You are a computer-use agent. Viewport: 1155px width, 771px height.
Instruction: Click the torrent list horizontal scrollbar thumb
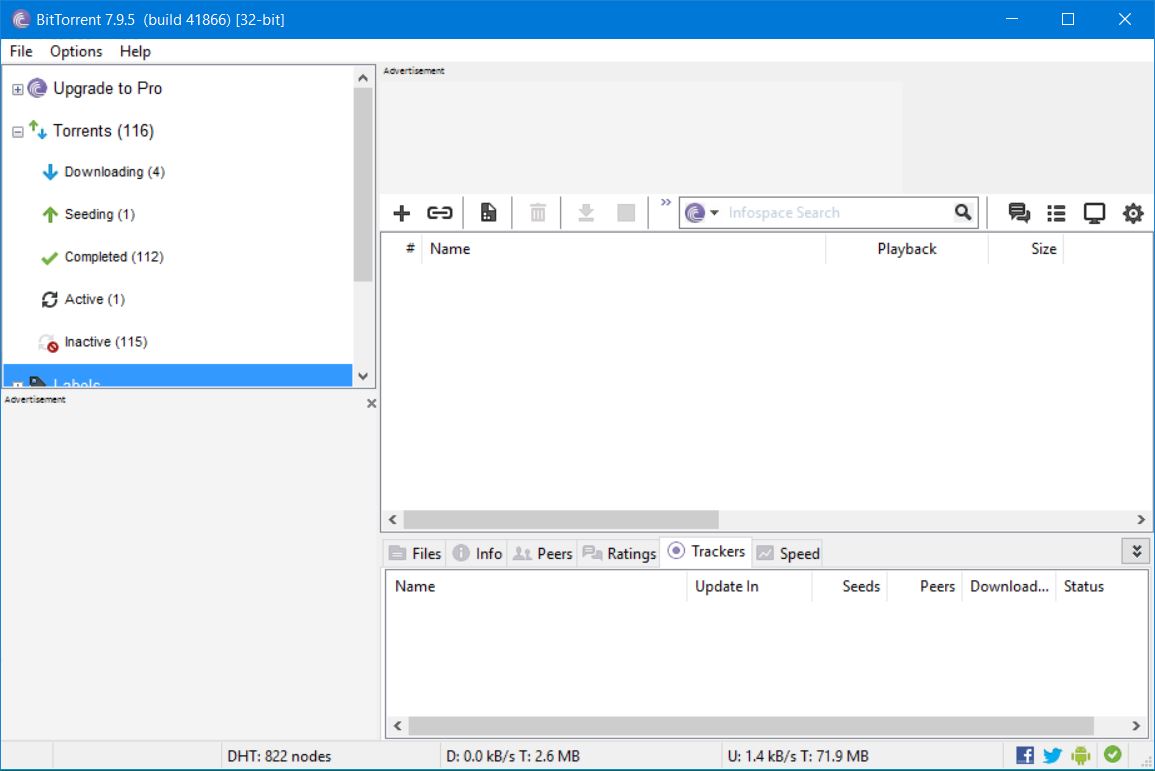coord(561,520)
